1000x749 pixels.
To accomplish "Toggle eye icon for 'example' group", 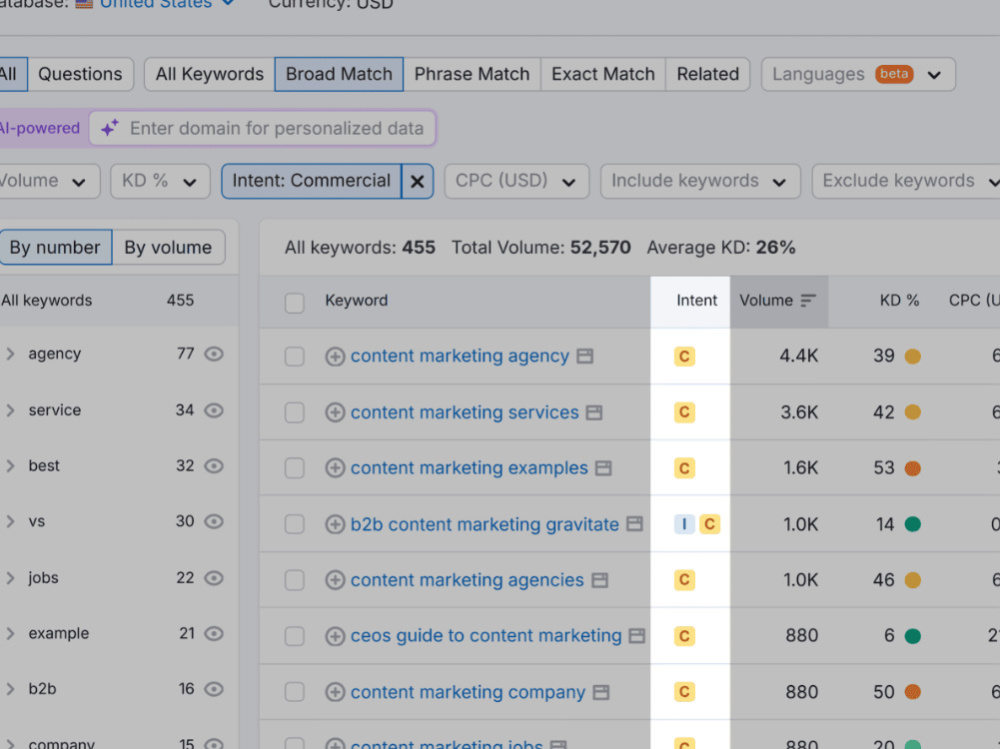I will click(x=214, y=634).
